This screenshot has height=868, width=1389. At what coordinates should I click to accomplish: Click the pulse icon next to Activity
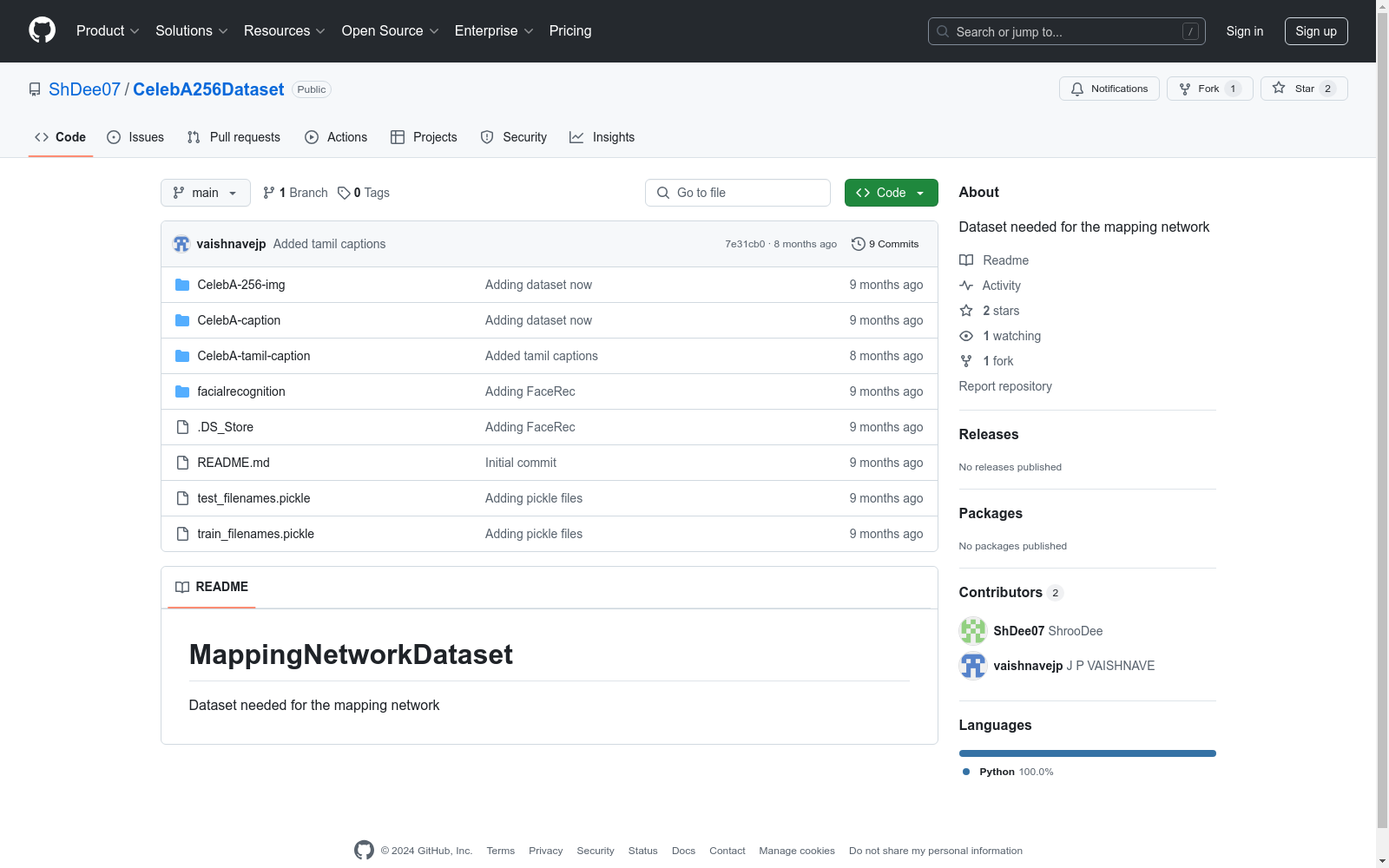pyautogui.click(x=966, y=286)
